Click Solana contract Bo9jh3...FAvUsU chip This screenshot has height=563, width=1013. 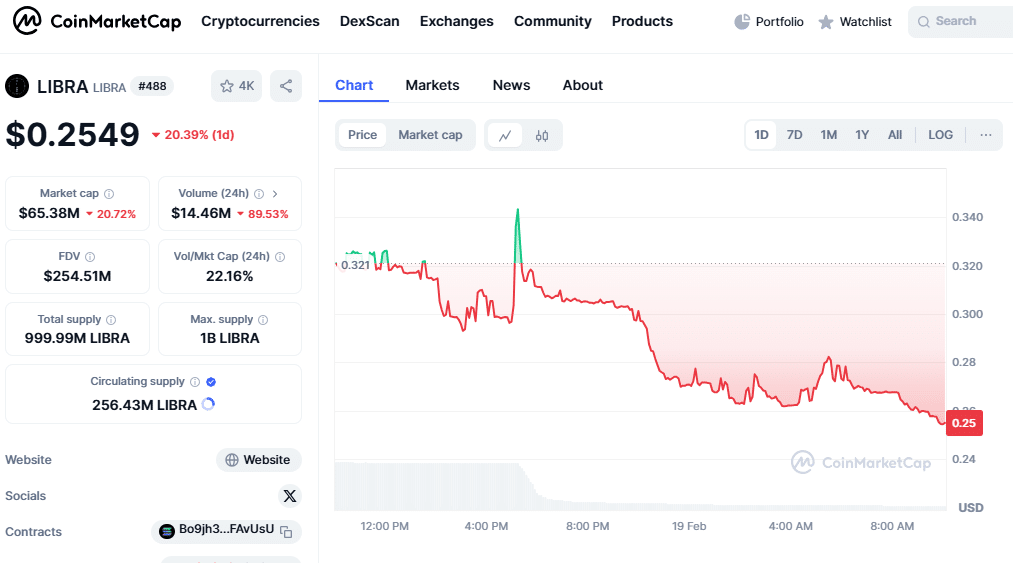point(226,531)
